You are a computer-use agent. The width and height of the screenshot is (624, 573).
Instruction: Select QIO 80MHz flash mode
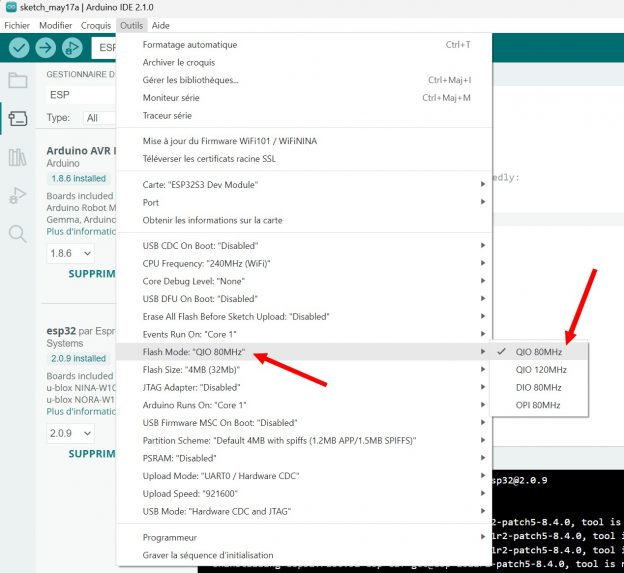coord(538,352)
